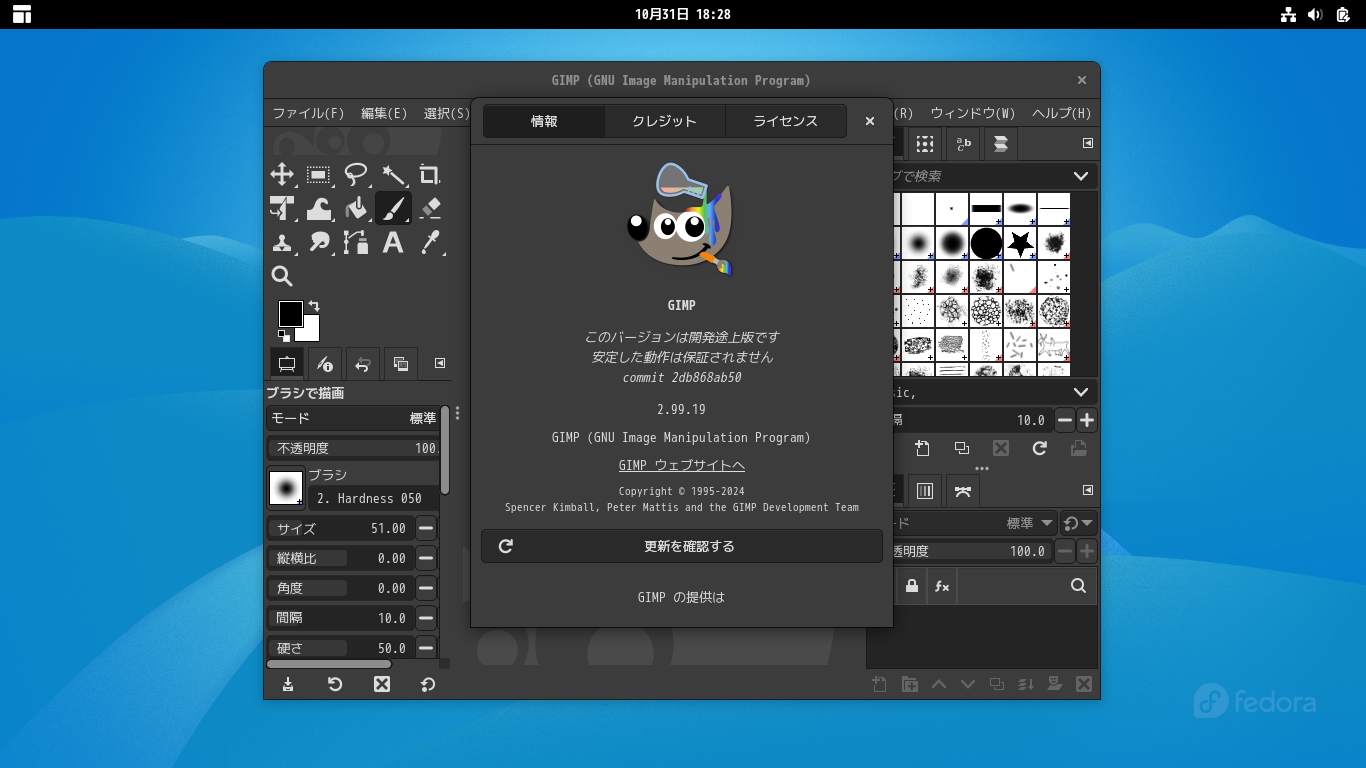Open the left dock tab configuration menu

(439, 363)
